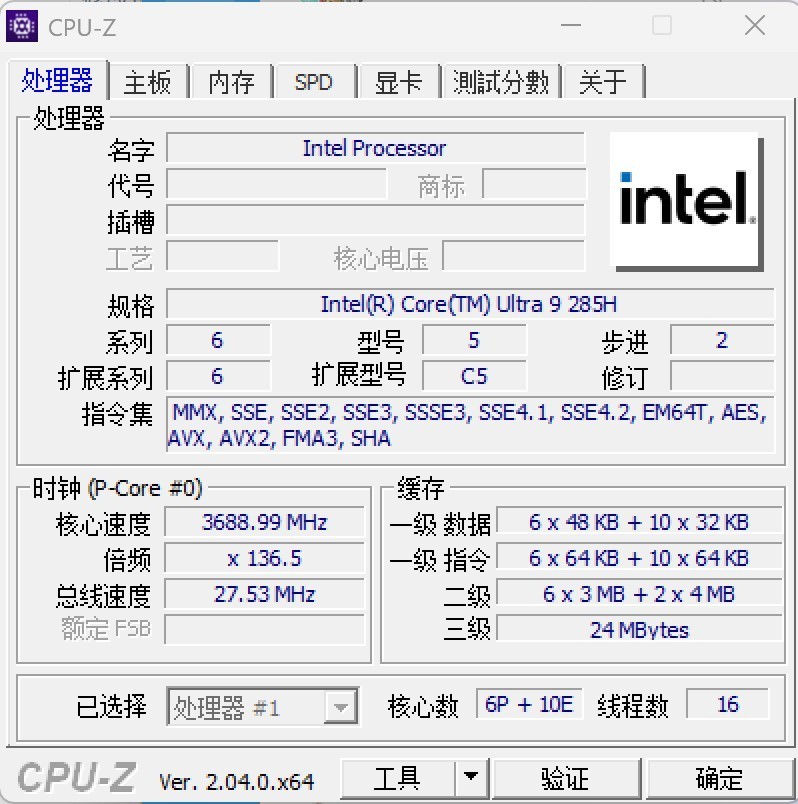This screenshot has width=798, height=804.
Task: Click the 二级 cache value field
Action: click(640, 594)
